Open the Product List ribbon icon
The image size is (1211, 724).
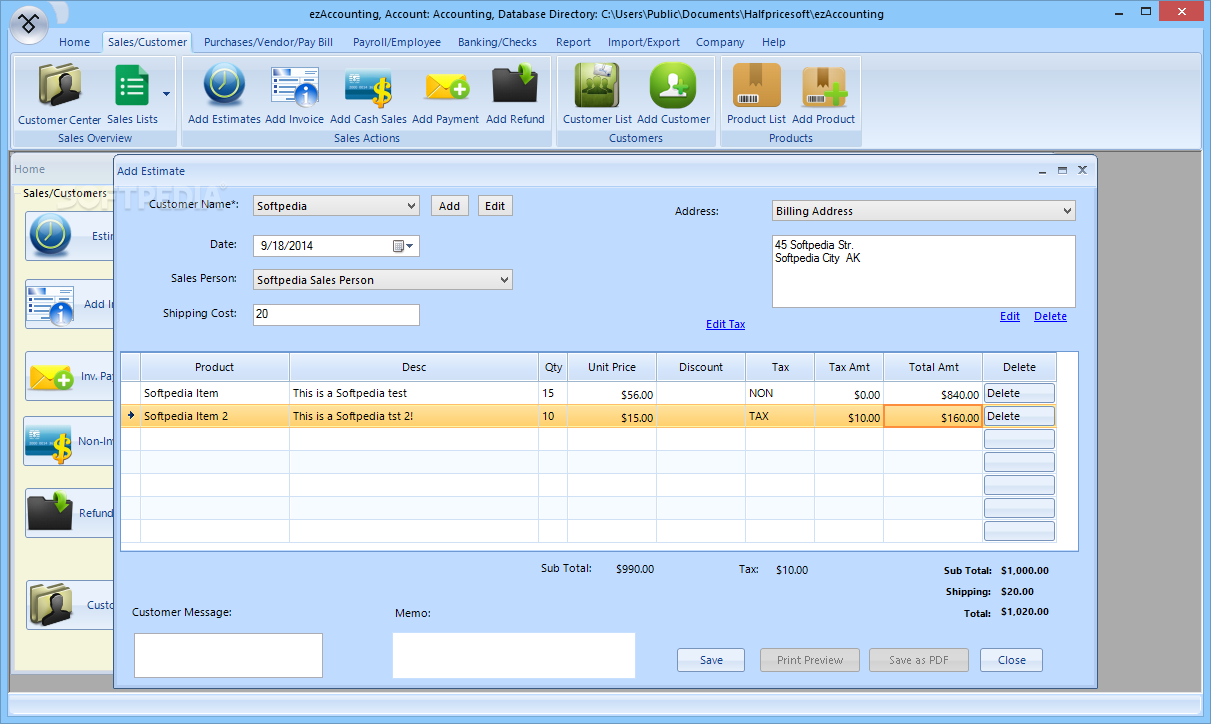(756, 95)
